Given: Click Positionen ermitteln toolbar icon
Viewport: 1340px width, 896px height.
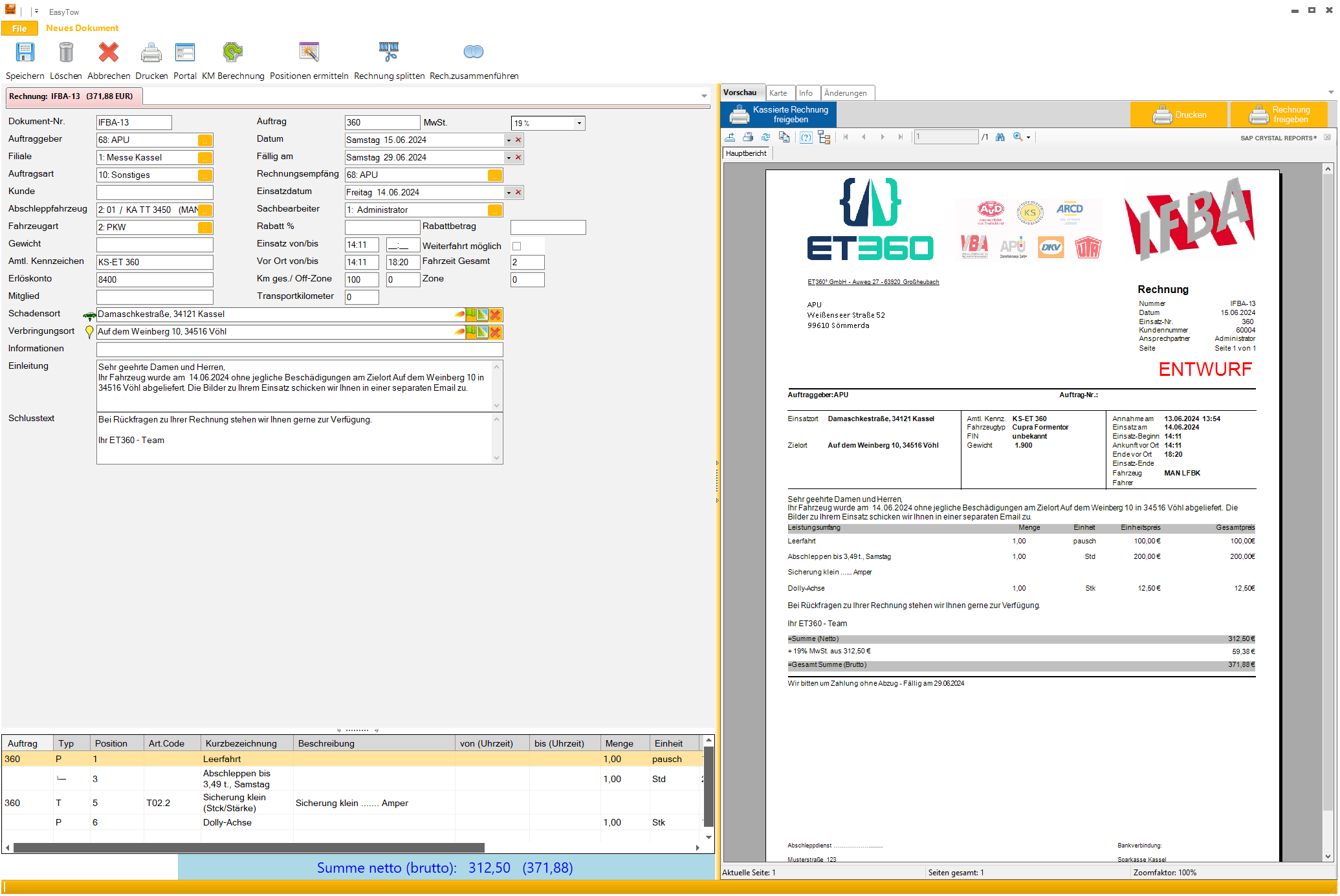Looking at the screenshot, I should click(309, 52).
